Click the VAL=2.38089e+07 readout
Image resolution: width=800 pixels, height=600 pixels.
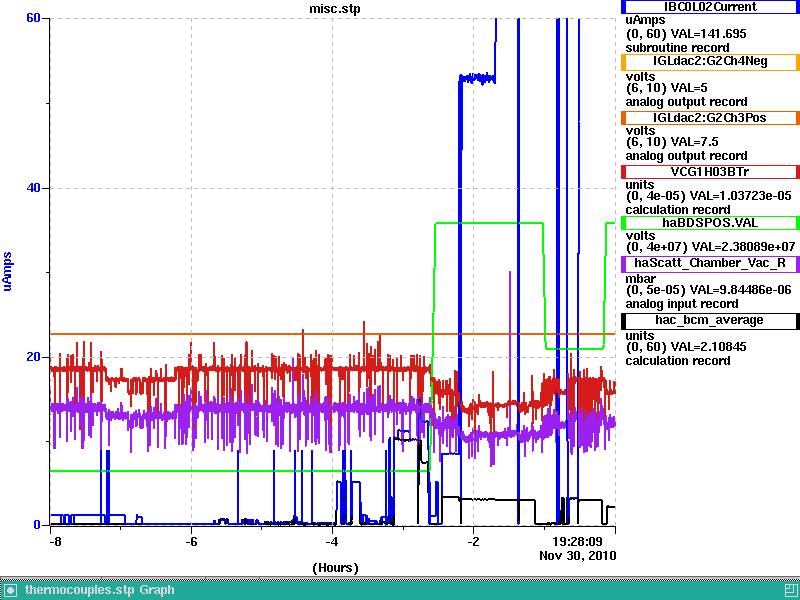coord(744,247)
